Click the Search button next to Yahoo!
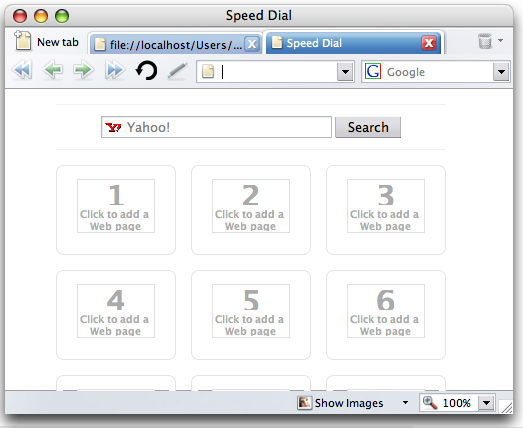523x428 pixels. pyautogui.click(x=368, y=127)
